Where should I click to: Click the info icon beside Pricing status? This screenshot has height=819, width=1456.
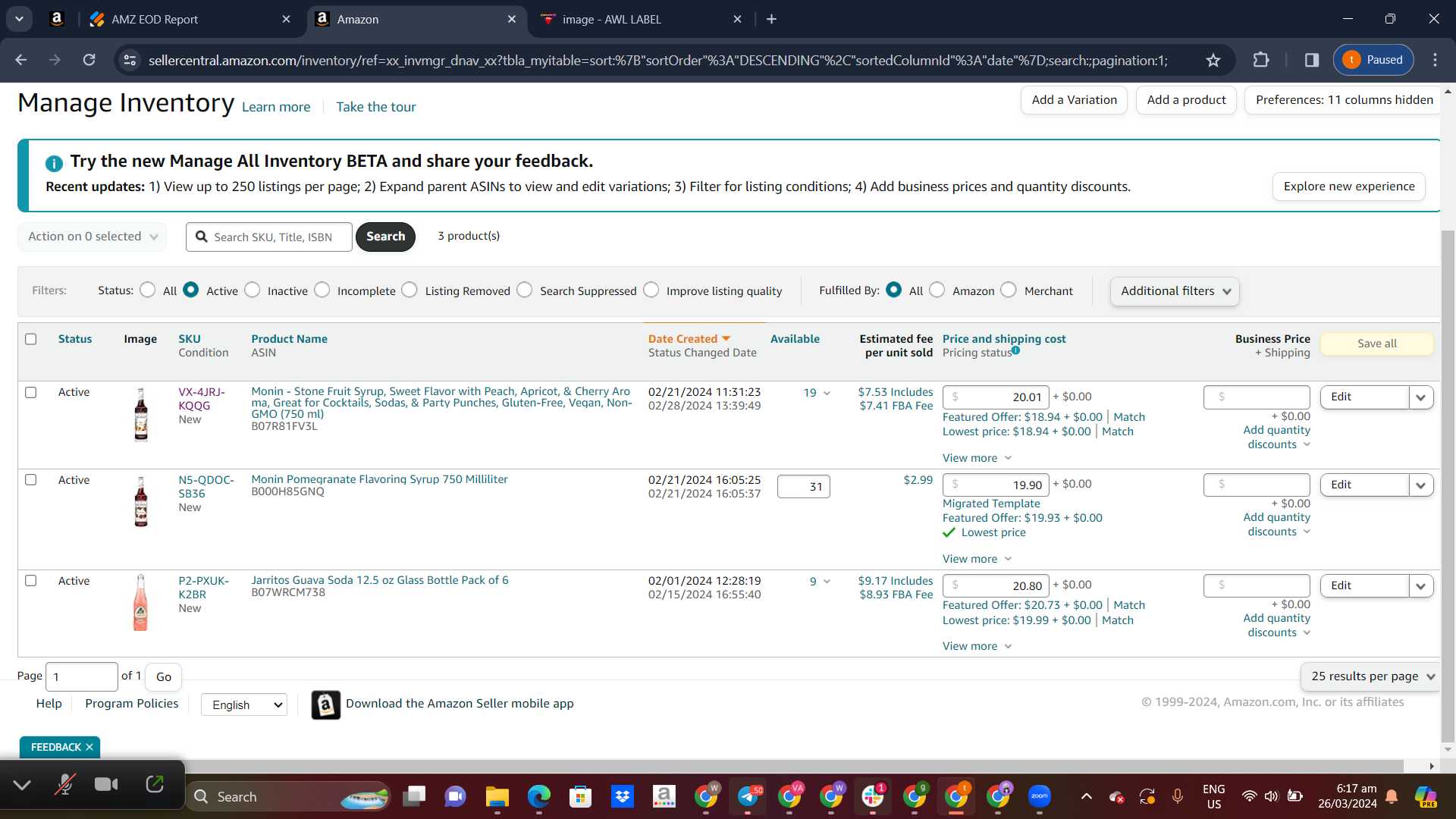[1015, 350]
